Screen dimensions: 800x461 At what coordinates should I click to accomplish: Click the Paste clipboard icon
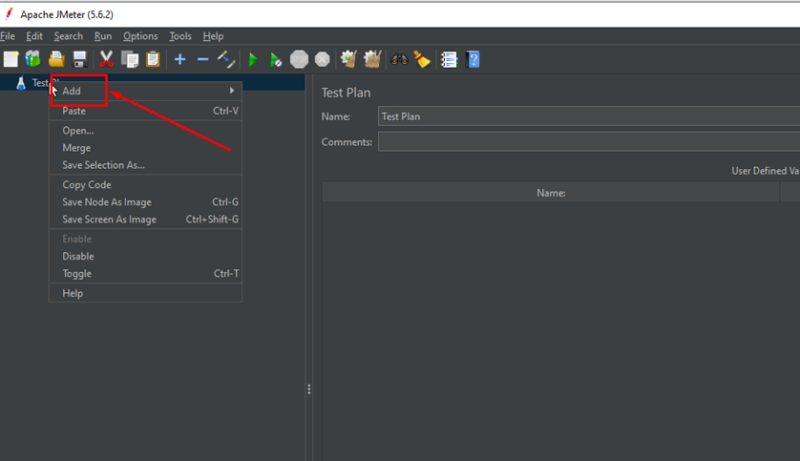pyautogui.click(x=153, y=59)
